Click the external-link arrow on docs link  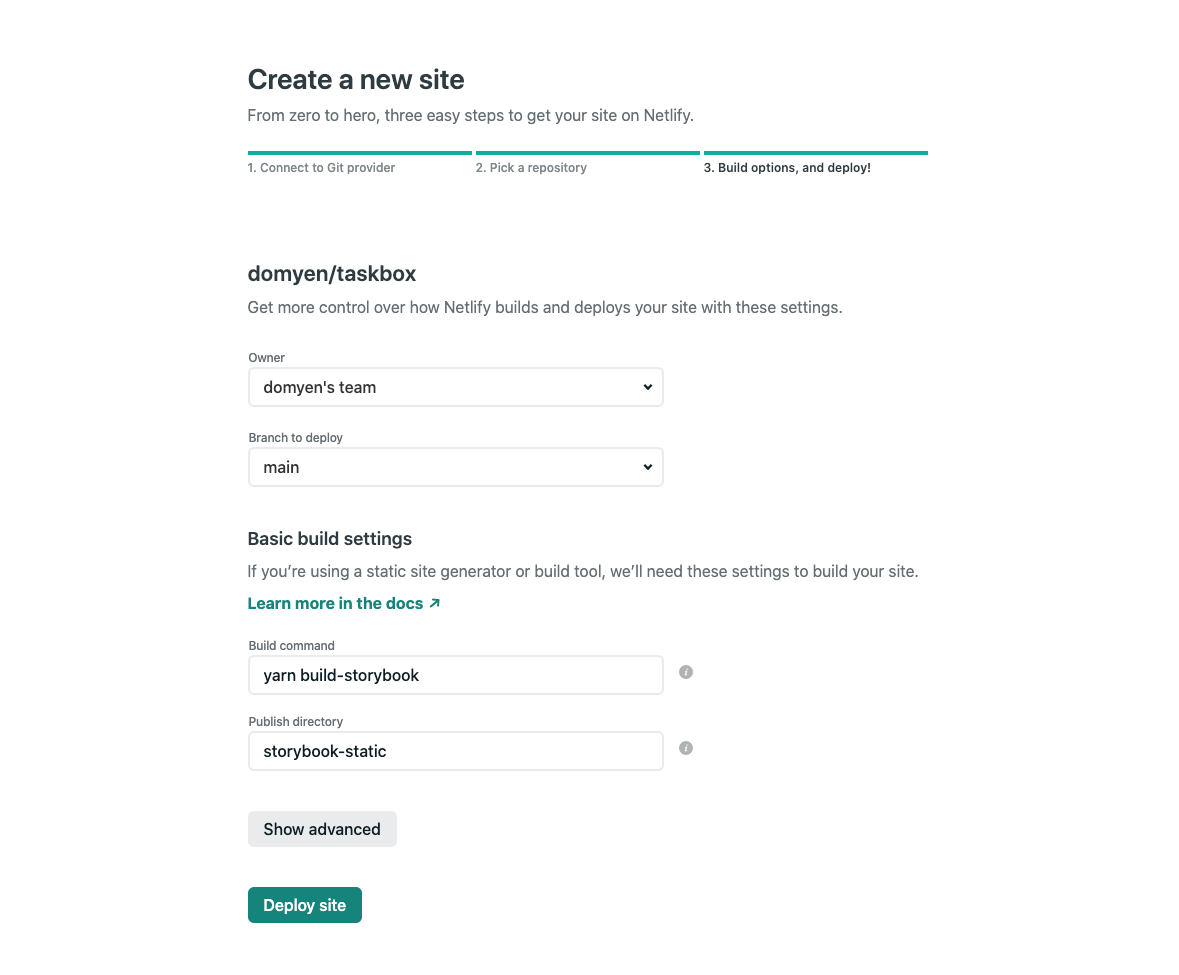[432, 603]
